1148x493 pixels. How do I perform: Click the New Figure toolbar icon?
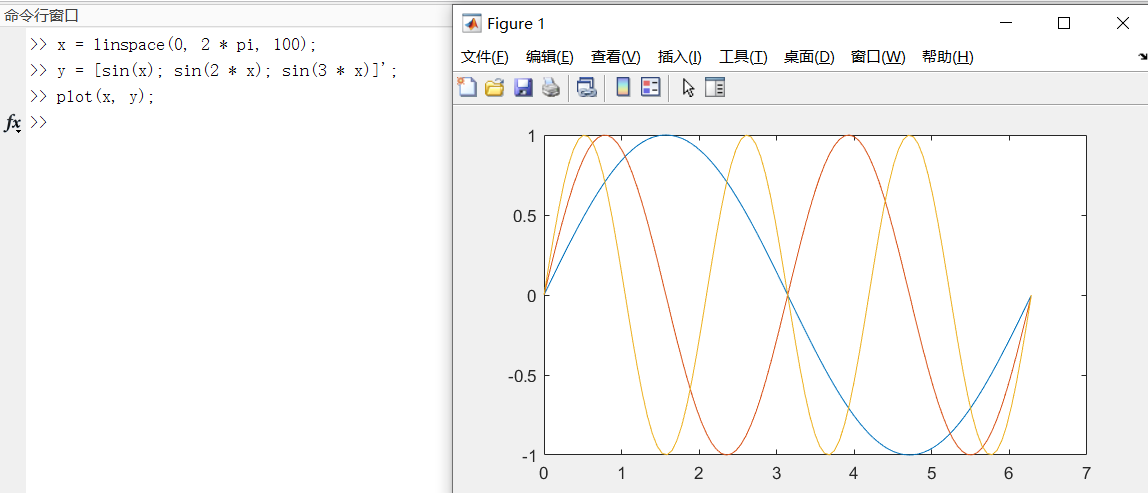(467, 88)
